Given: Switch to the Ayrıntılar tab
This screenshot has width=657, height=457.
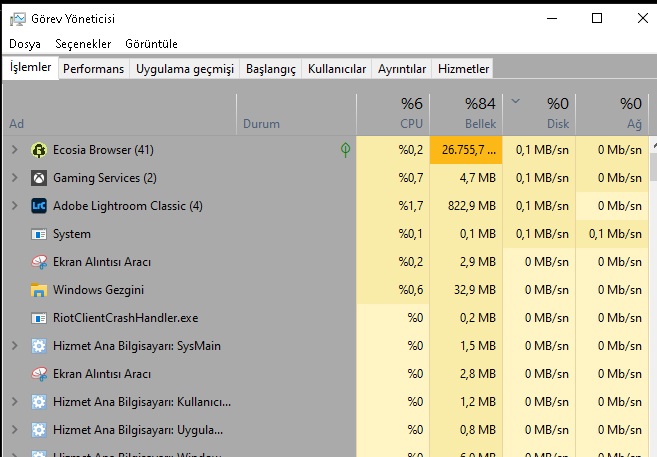Looking at the screenshot, I should 402,69.
